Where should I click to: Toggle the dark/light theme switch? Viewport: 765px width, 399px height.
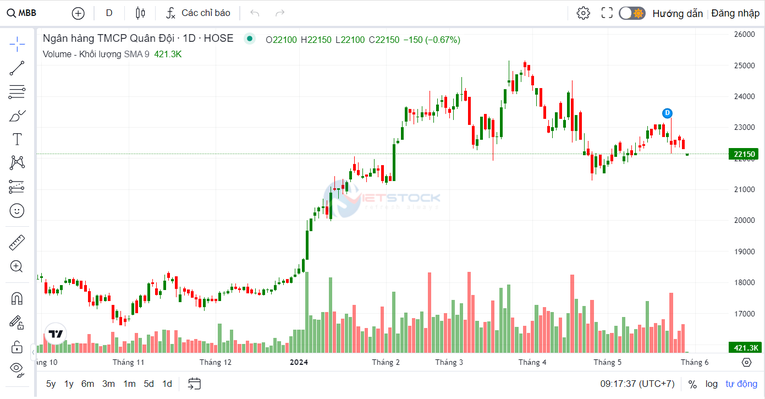pyautogui.click(x=632, y=13)
